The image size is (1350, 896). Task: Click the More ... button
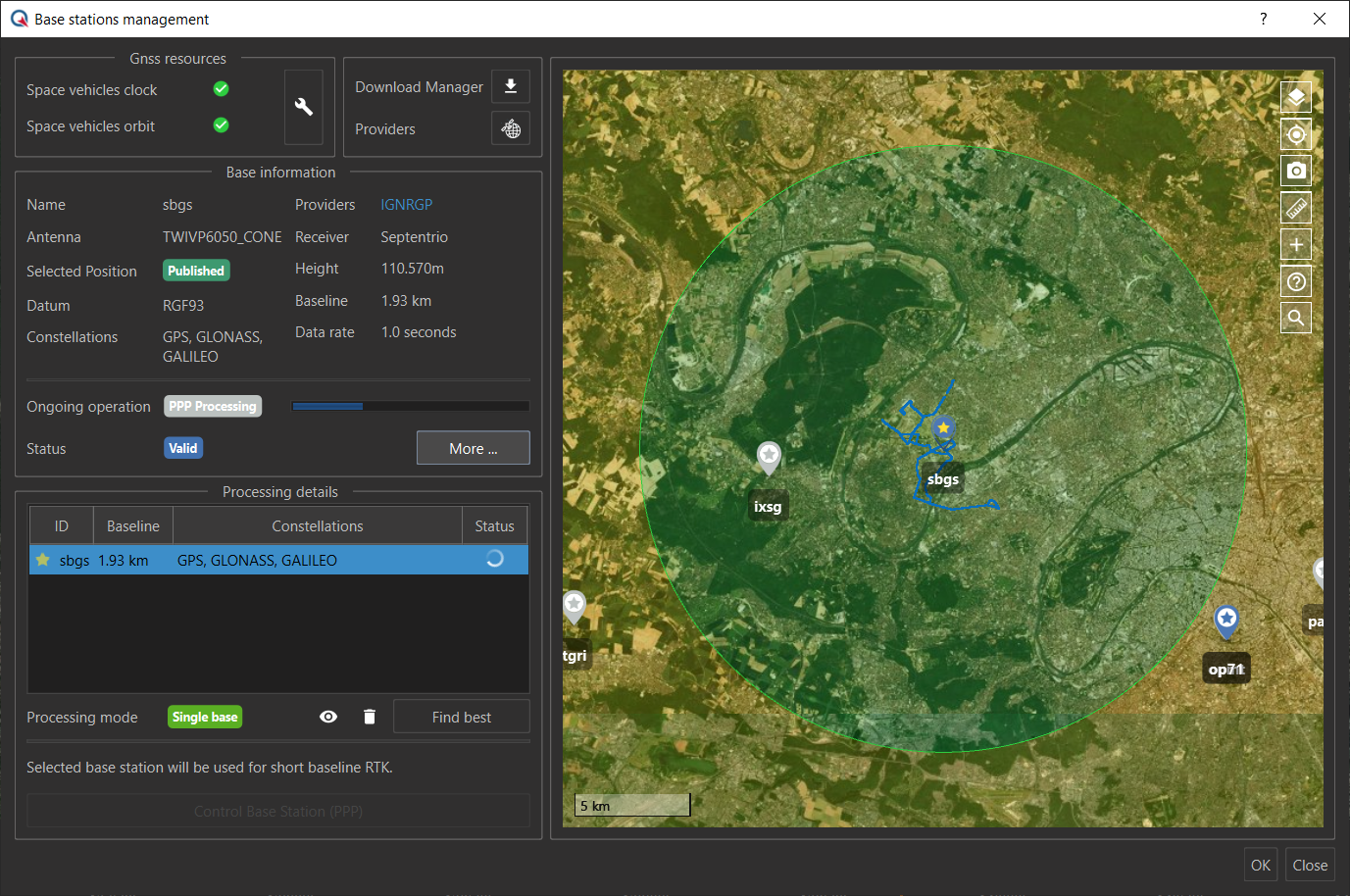click(473, 448)
